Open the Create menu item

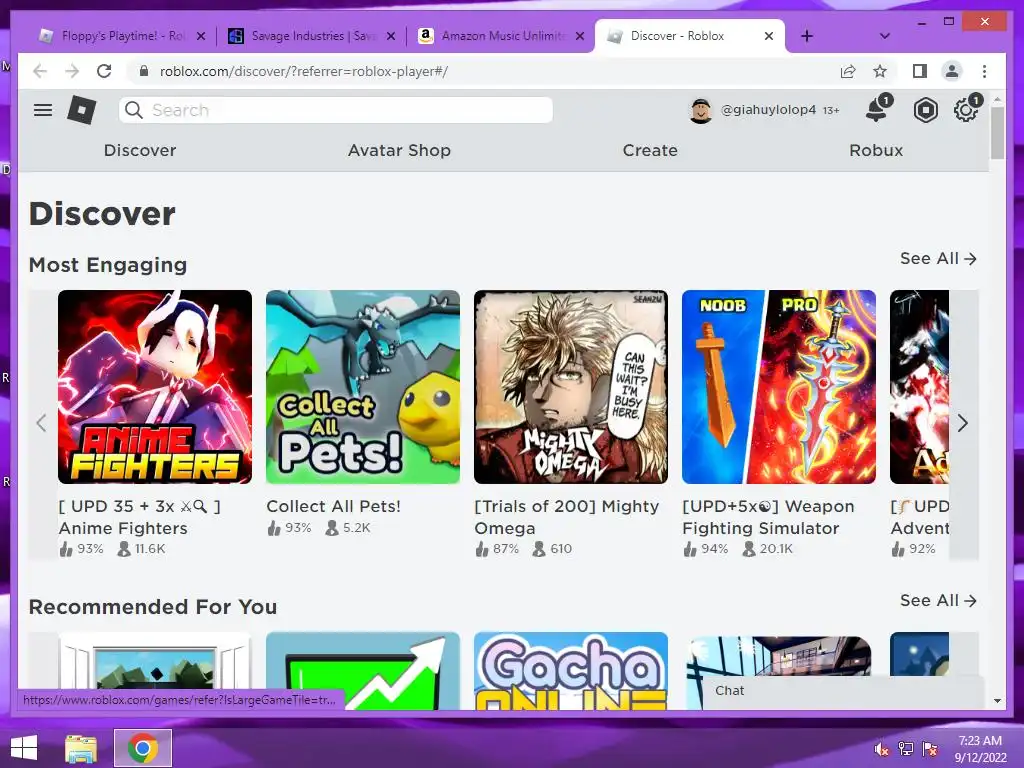pos(650,150)
